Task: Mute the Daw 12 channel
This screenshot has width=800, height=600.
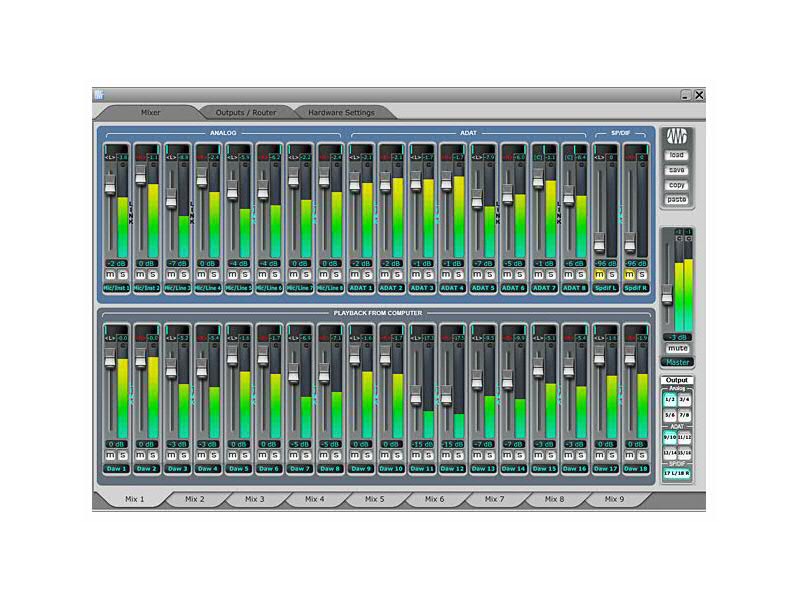Action: 447,456
